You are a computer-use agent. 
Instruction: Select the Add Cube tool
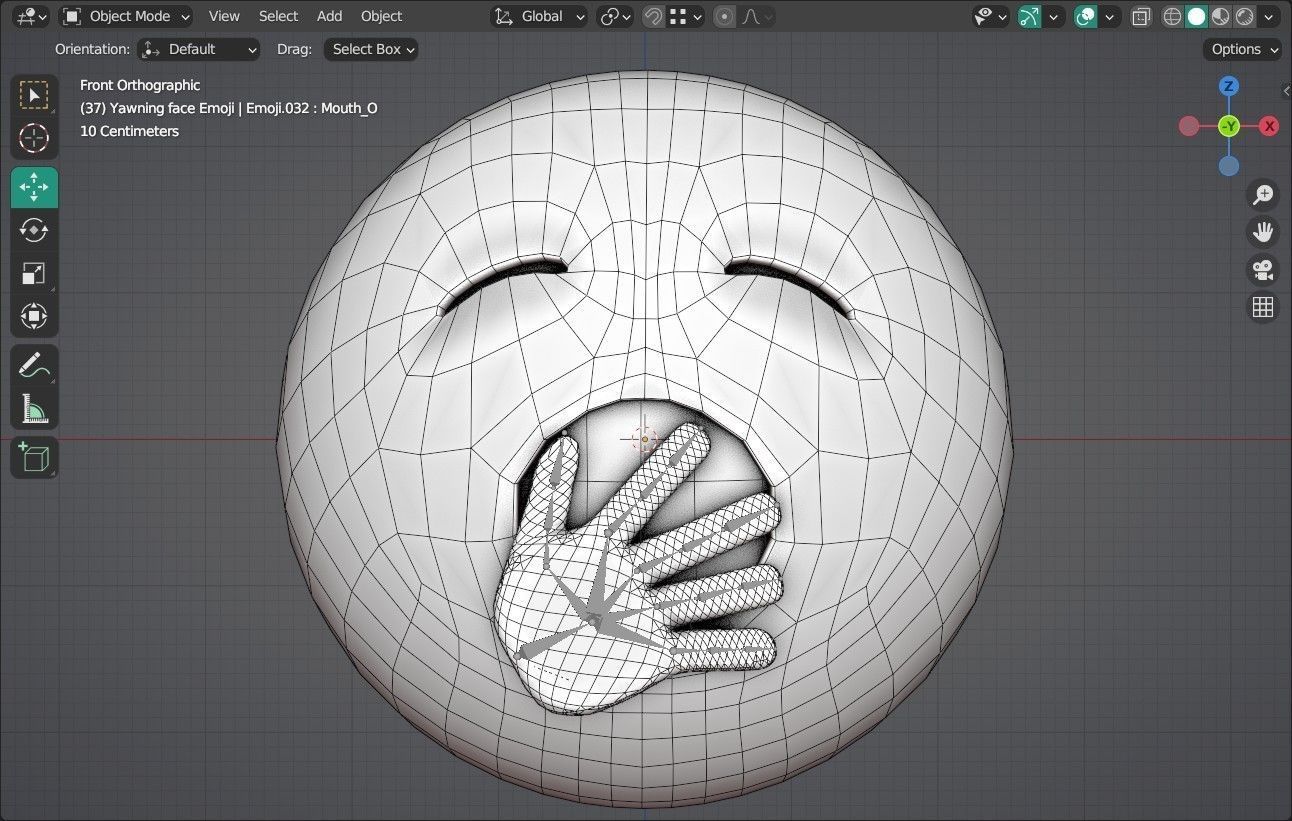pyautogui.click(x=34, y=457)
